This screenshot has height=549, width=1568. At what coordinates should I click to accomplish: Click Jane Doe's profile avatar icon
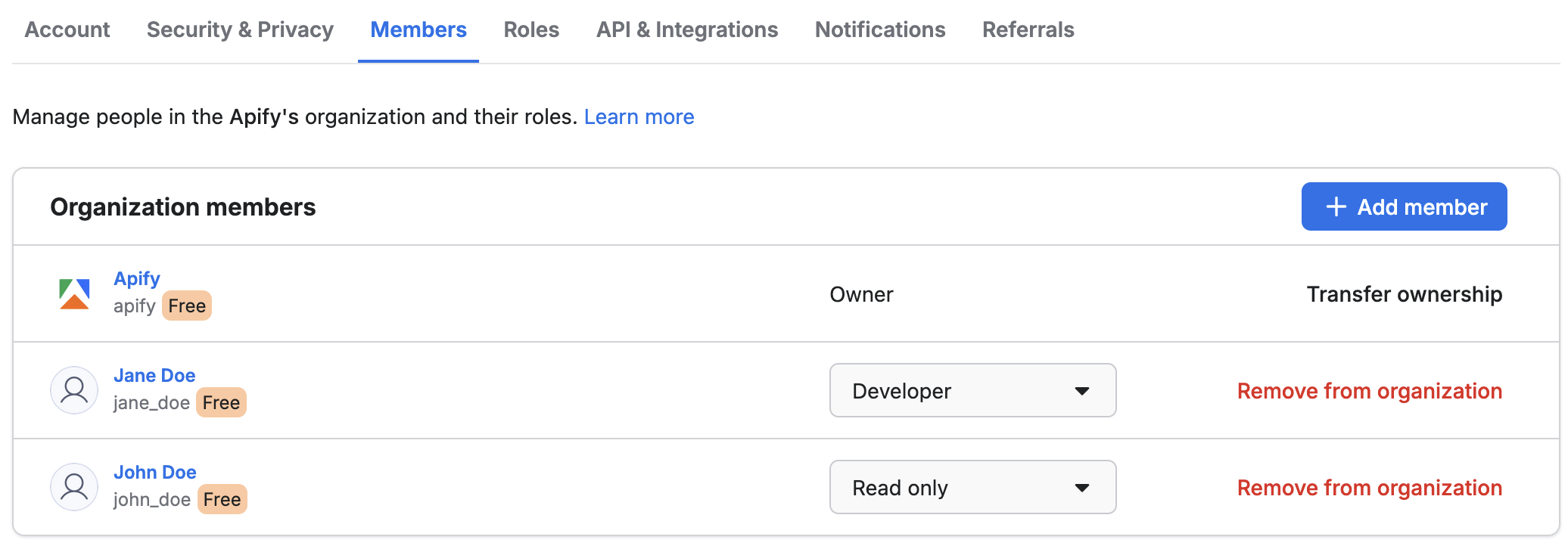(74, 390)
